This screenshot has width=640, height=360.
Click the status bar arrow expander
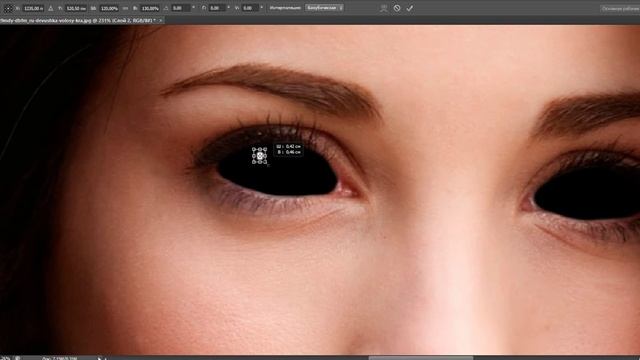pyautogui.click(x=100, y=358)
